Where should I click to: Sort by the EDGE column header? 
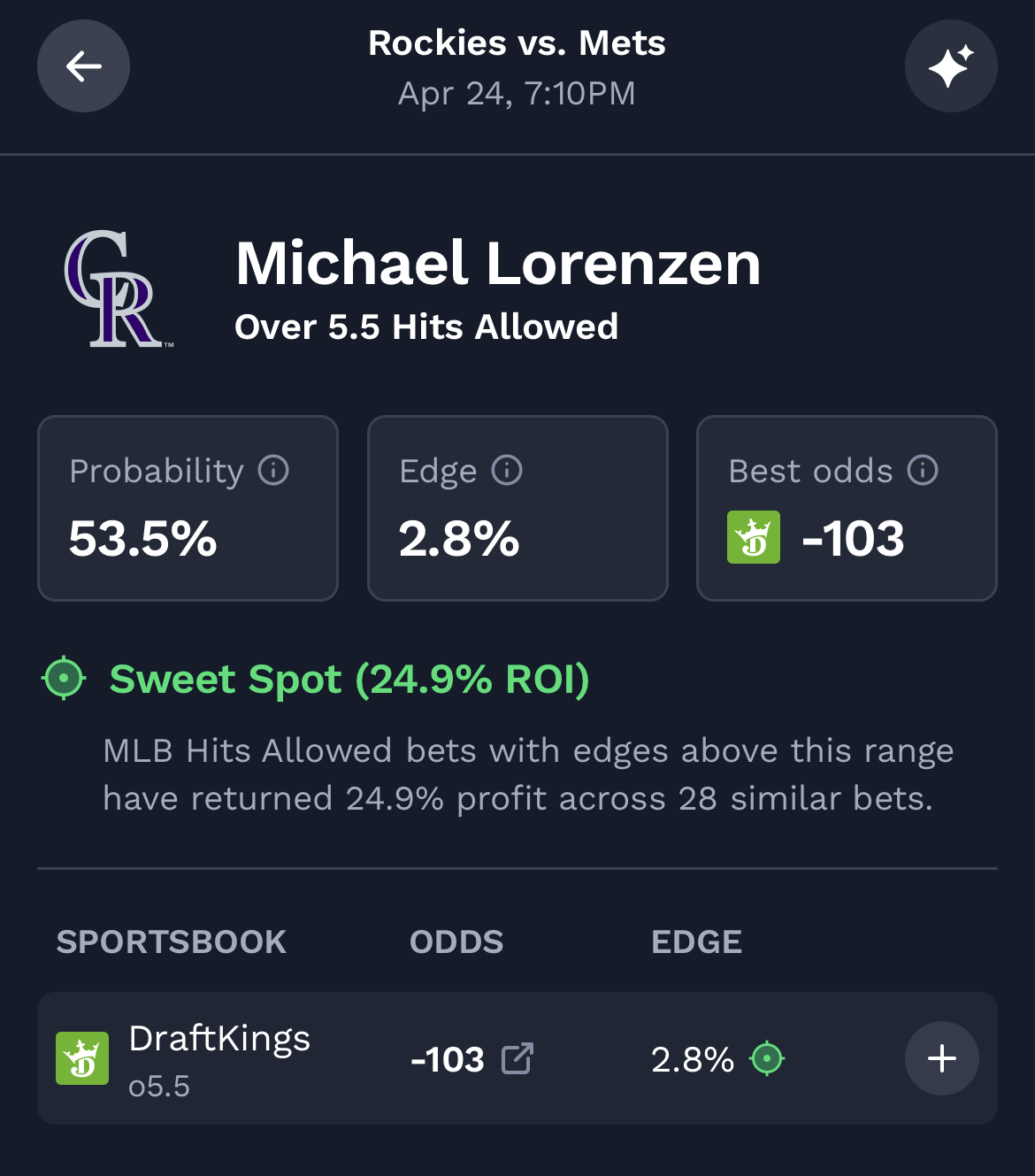696,942
